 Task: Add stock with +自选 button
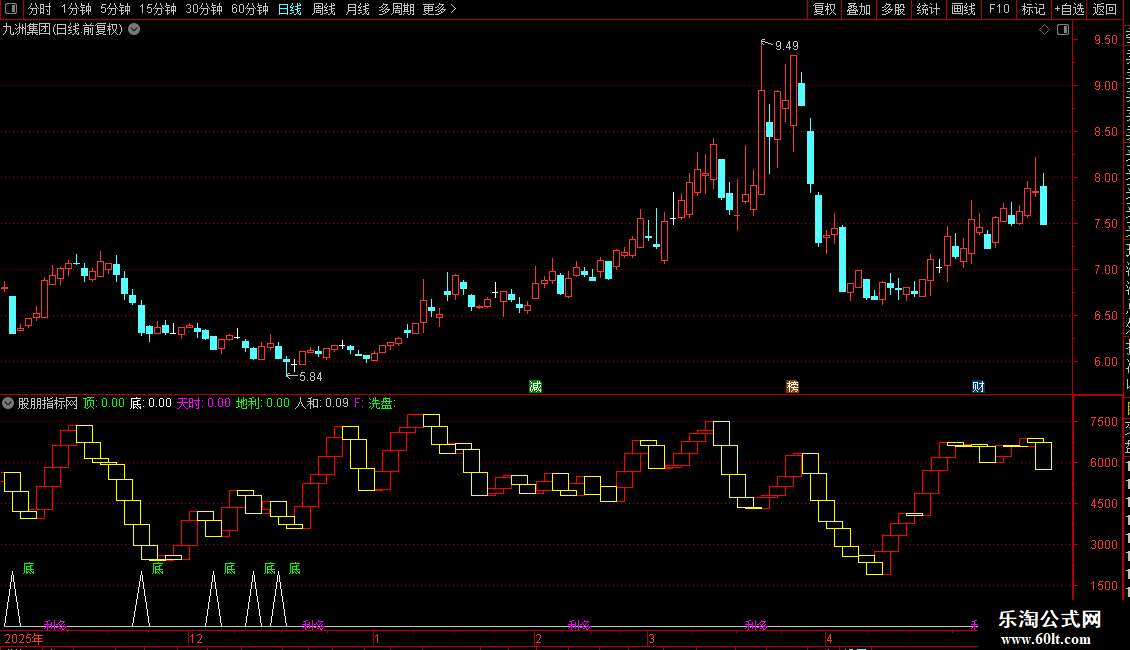(1069, 9)
